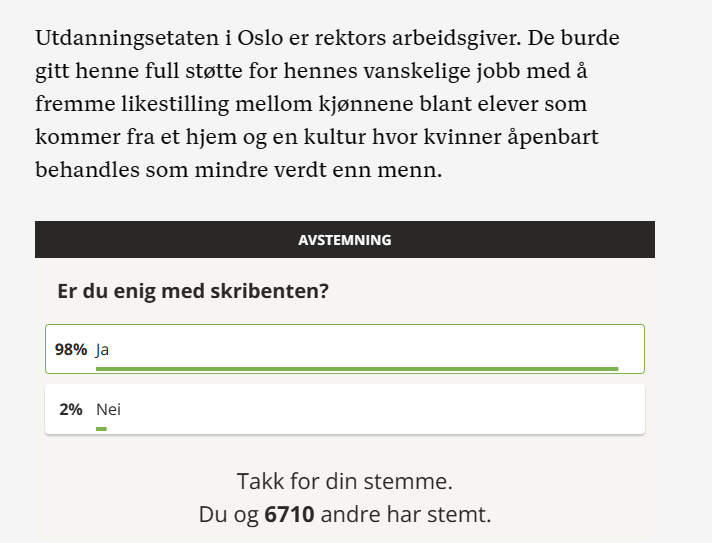Click the short green Nei result bar
Image resolution: width=712 pixels, height=543 pixels.
tap(101, 429)
